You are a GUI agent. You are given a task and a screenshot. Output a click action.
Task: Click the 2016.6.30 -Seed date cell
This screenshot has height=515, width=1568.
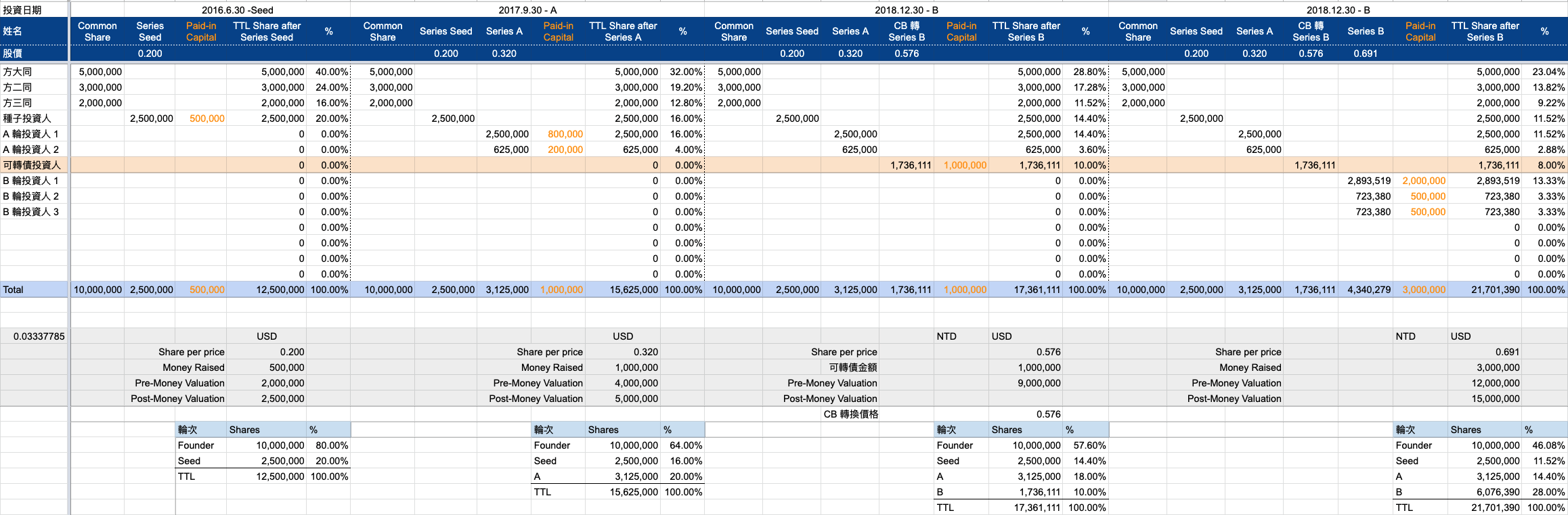tap(238, 9)
